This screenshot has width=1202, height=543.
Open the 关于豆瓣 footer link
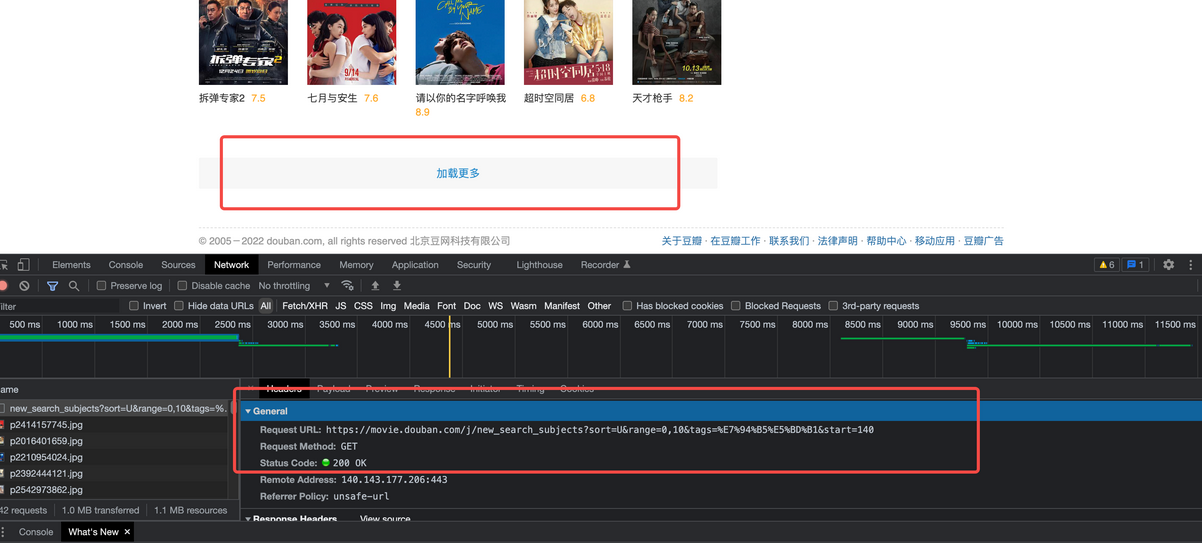[681, 241]
